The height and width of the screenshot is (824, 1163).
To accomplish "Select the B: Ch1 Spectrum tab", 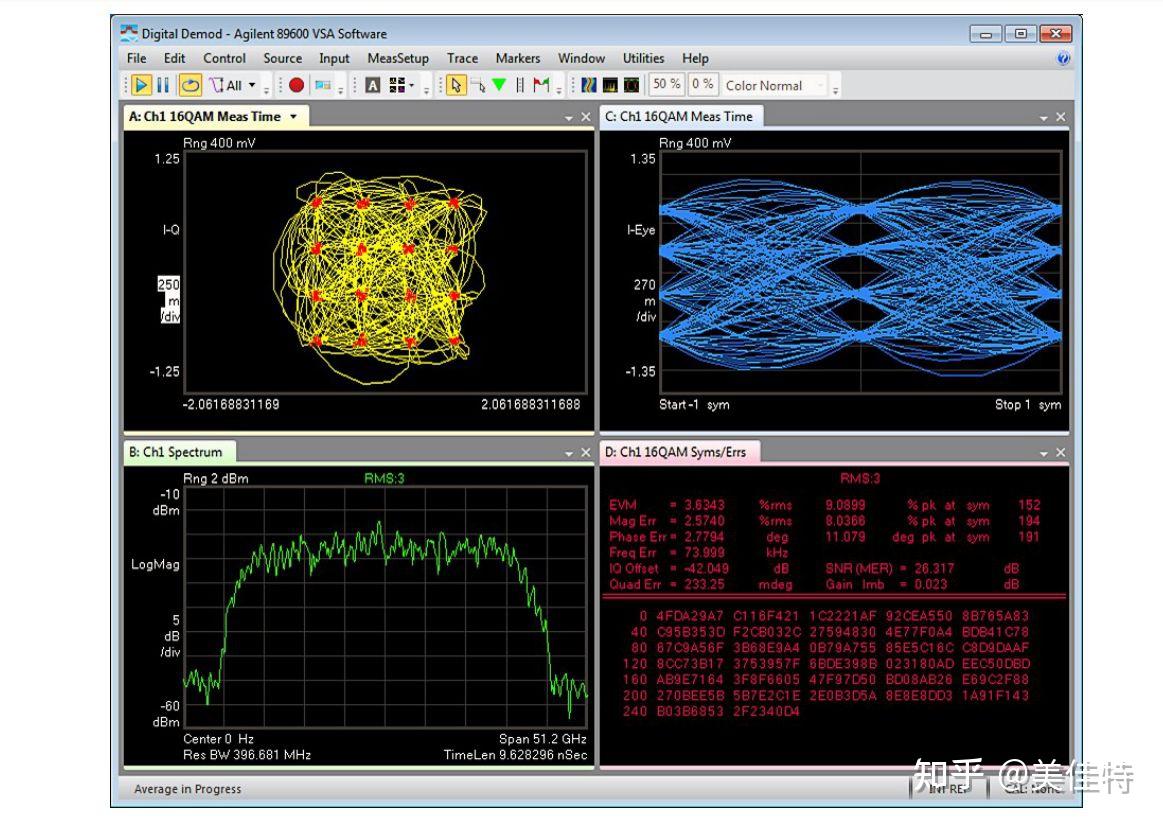I will [175, 452].
